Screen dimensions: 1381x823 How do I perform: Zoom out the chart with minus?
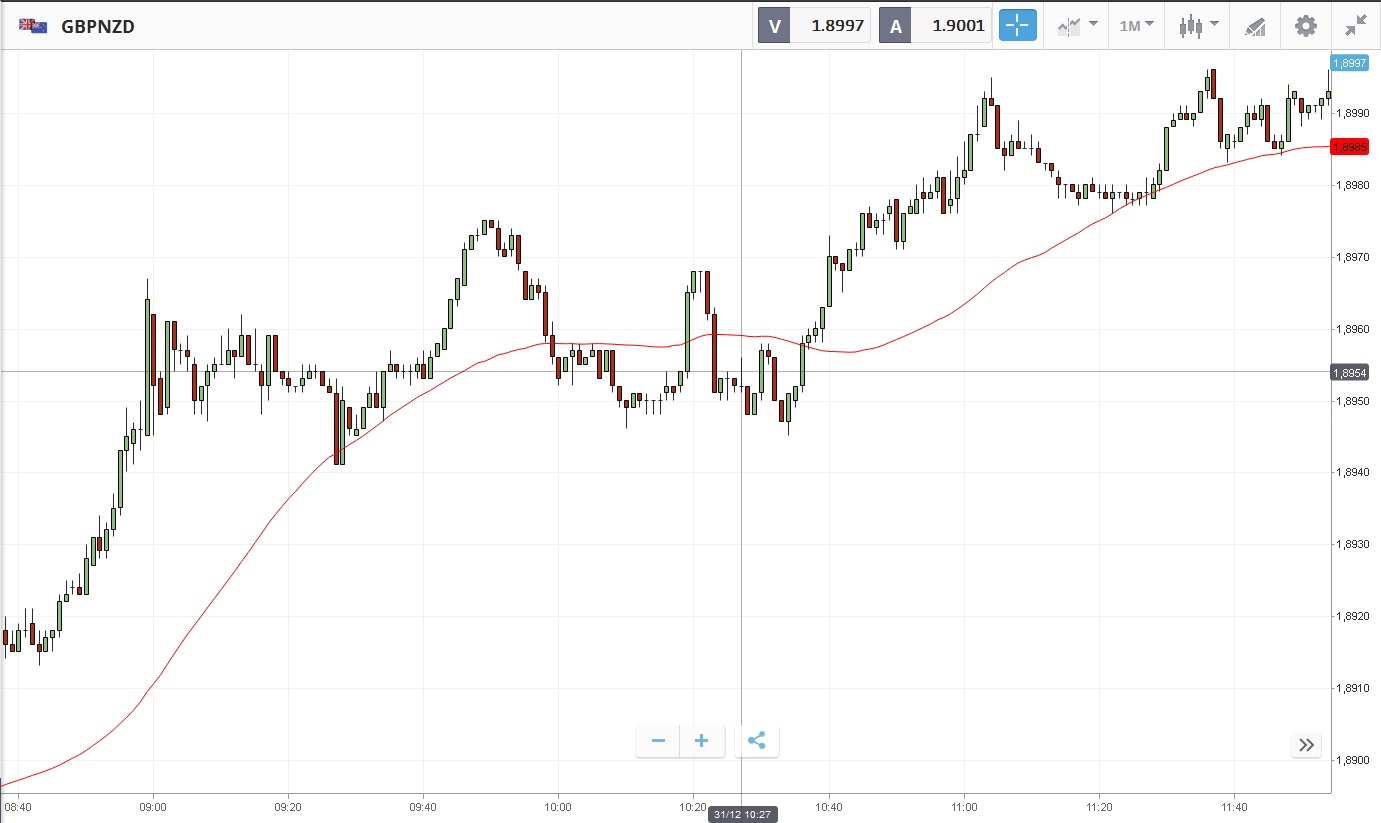(658, 741)
